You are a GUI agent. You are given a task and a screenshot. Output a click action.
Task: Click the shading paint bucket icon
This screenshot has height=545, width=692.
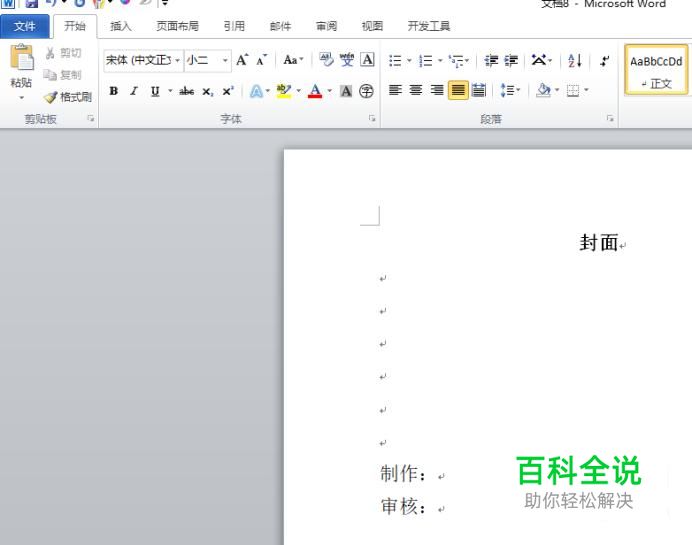tap(543, 90)
